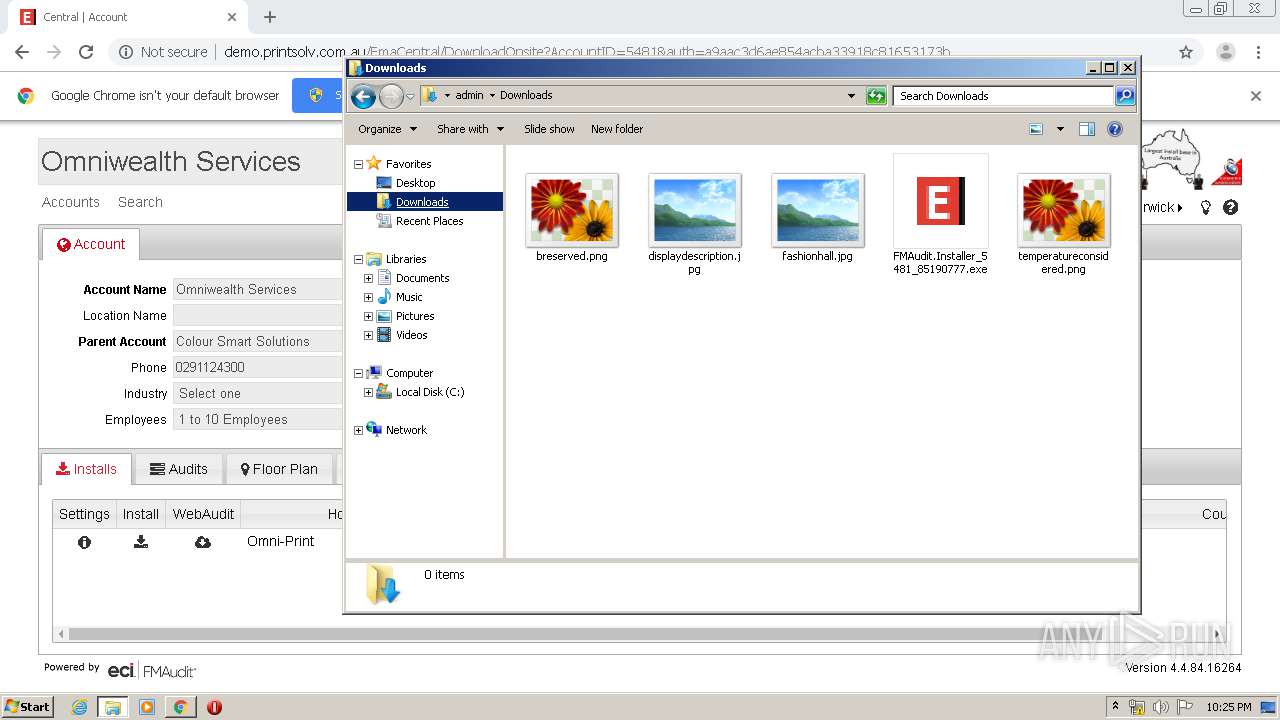Click the change view icon in explorer toolbar
This screenshot has height=720, width=1280.
coord(1036,129)
